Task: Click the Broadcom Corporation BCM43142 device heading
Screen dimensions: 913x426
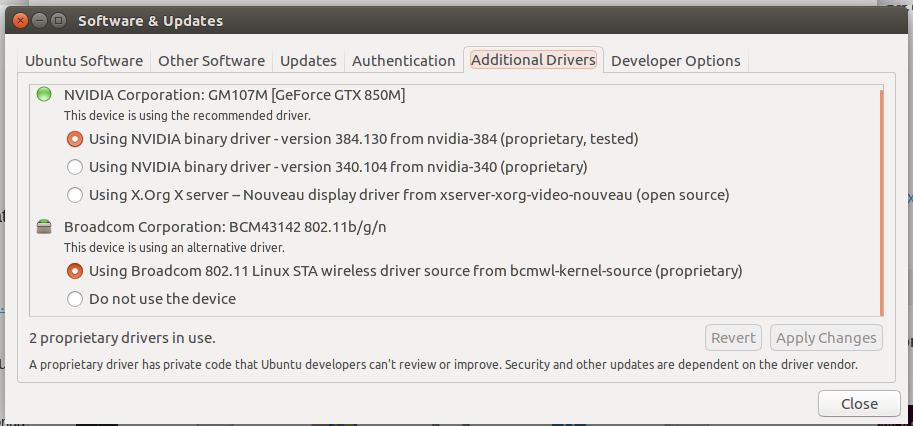Action: (225, 227)
